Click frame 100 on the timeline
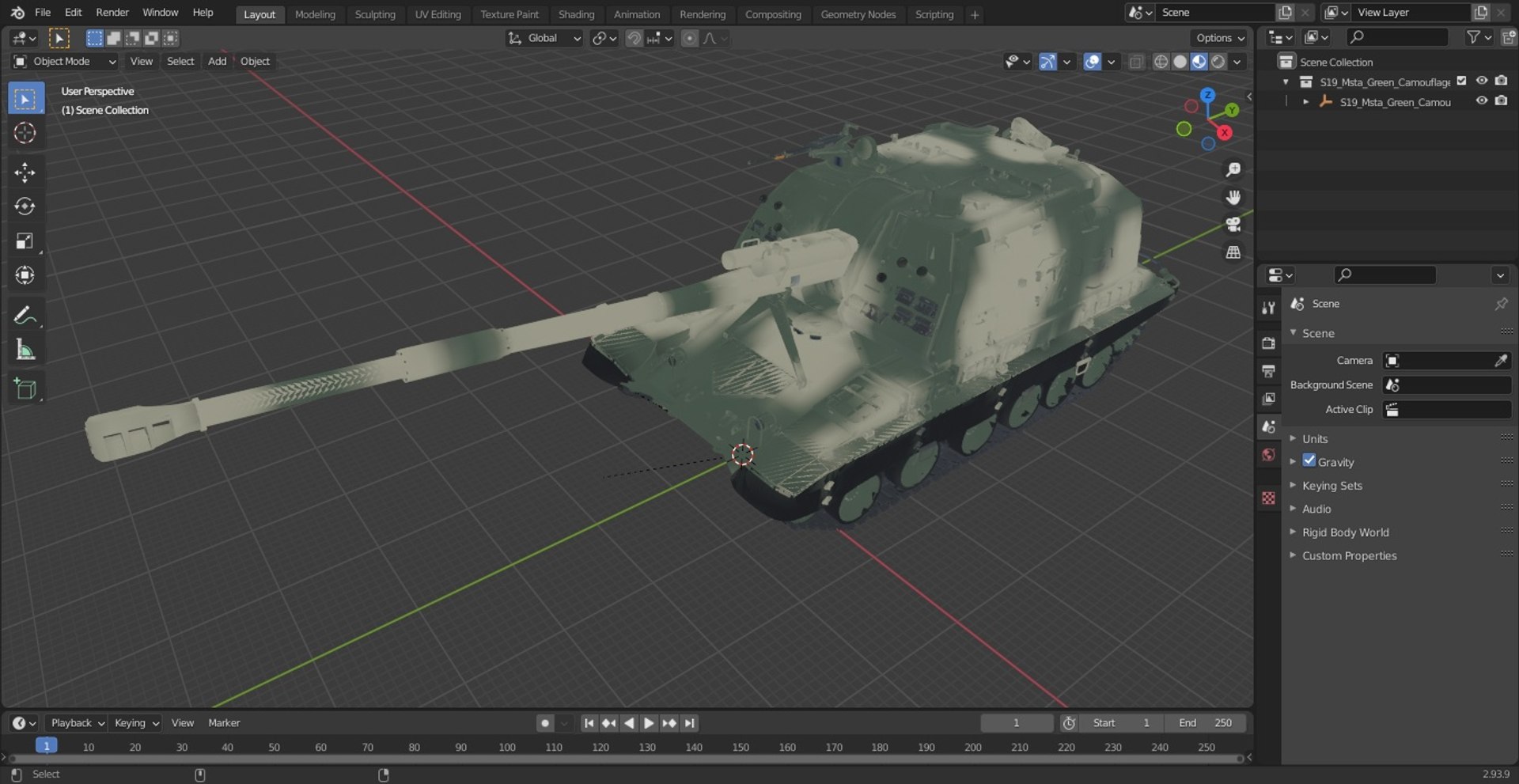 tap(507, 747)
